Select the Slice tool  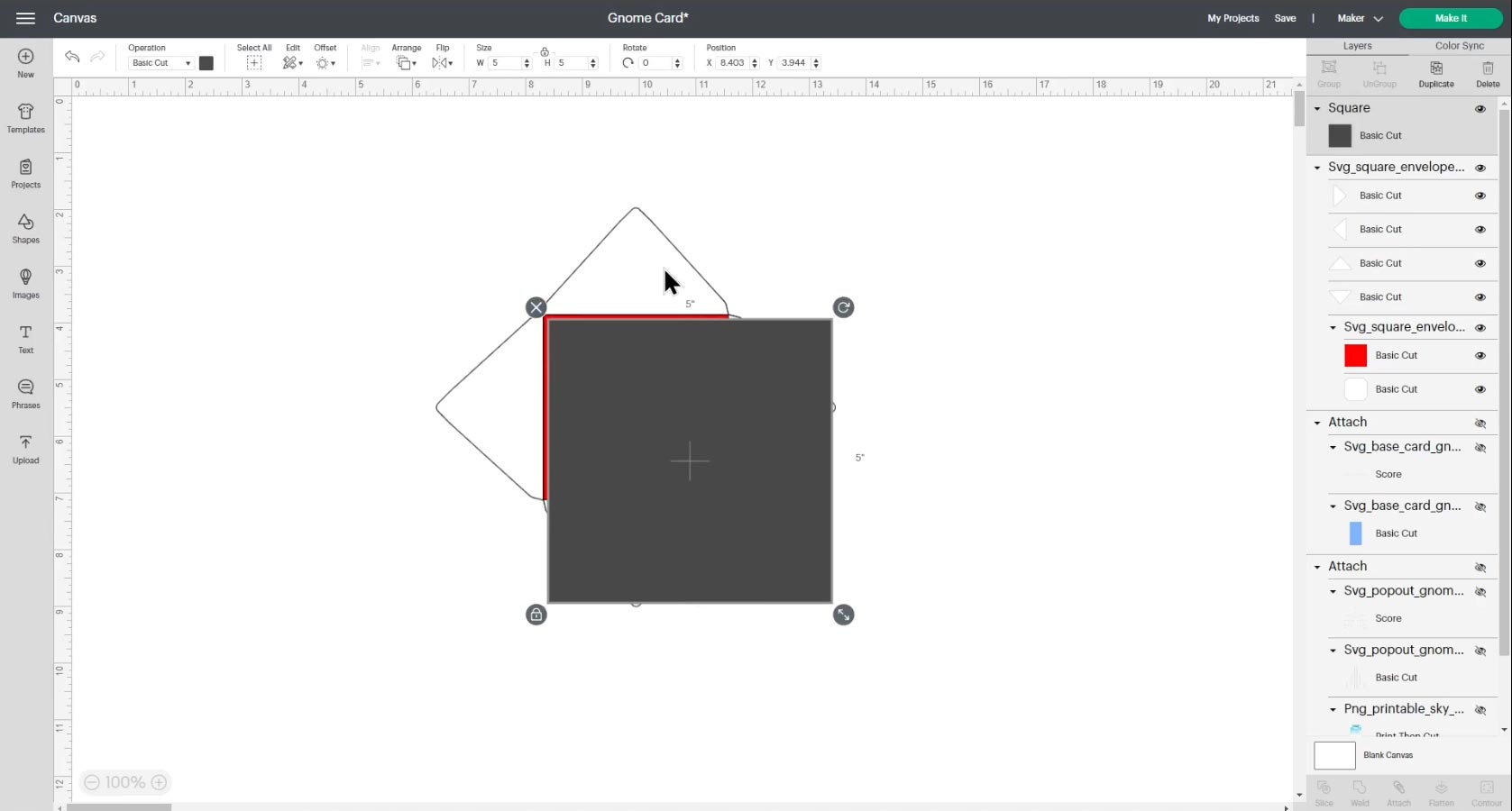pyautogui.click(x=1324, y=790)
